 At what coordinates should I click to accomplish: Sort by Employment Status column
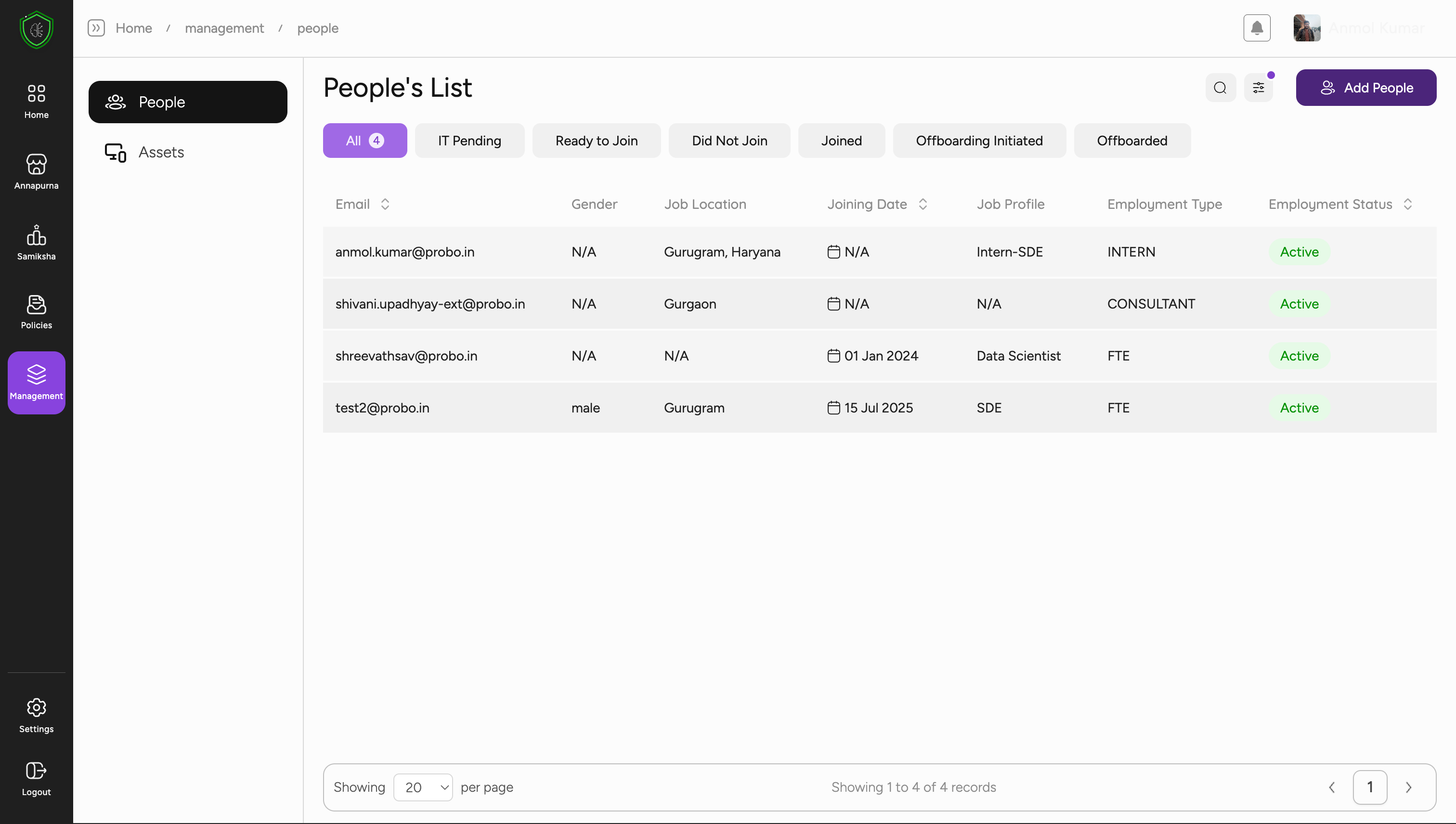point(1407,204)
